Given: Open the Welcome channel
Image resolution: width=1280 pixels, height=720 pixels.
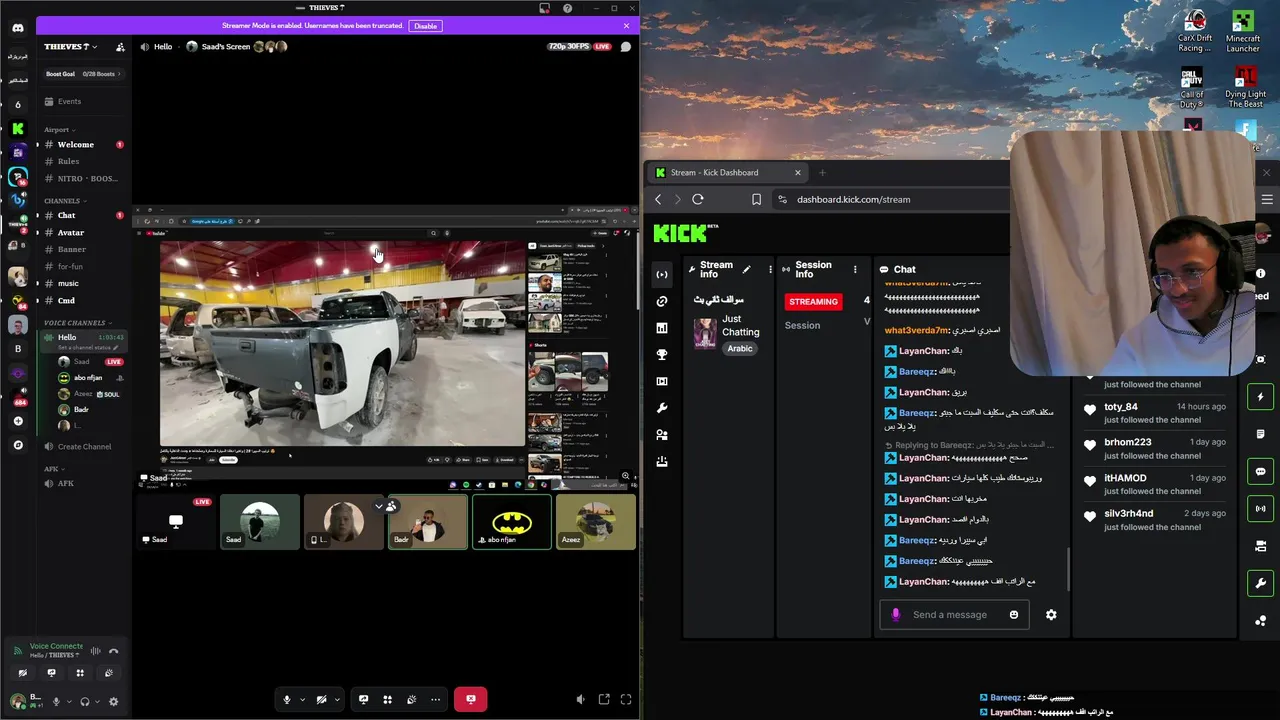Looking at the screenshot, I should (x=84, y=145).
